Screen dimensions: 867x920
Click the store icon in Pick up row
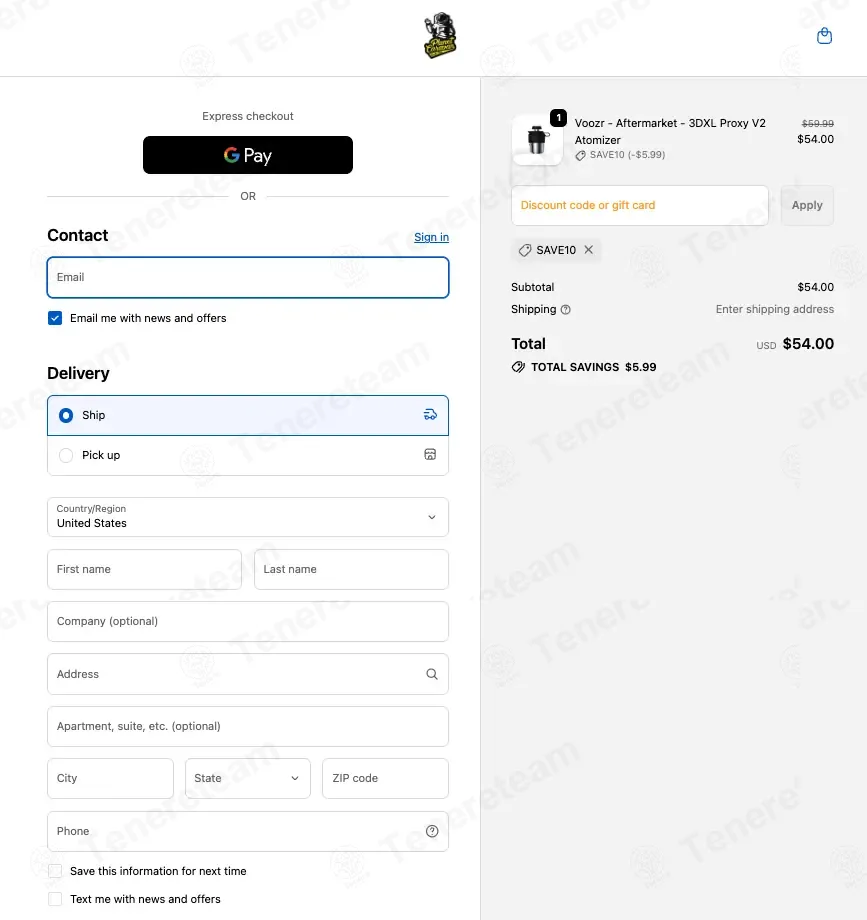[x=430, y=455]
